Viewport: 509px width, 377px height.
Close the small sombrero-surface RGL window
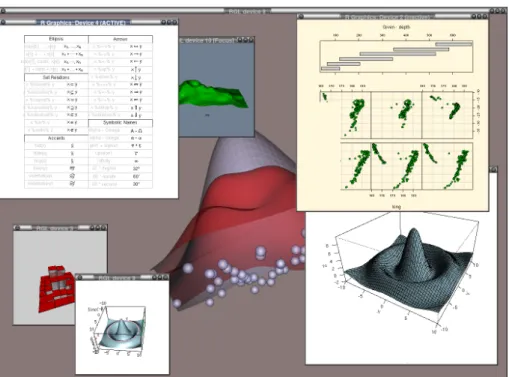point(166,277)
